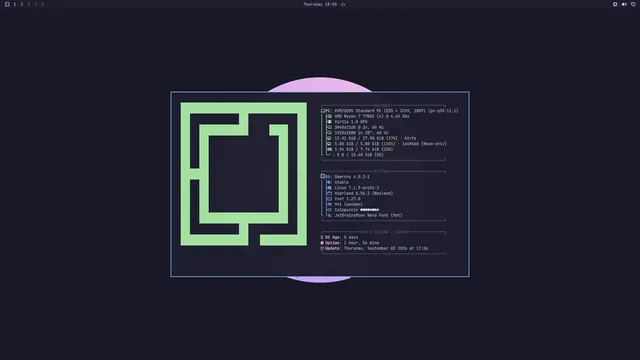The height and width of the screenshot is (360, 640).
Task: Click the swap icon beside 15.48 GiB line
Action: 329,155
